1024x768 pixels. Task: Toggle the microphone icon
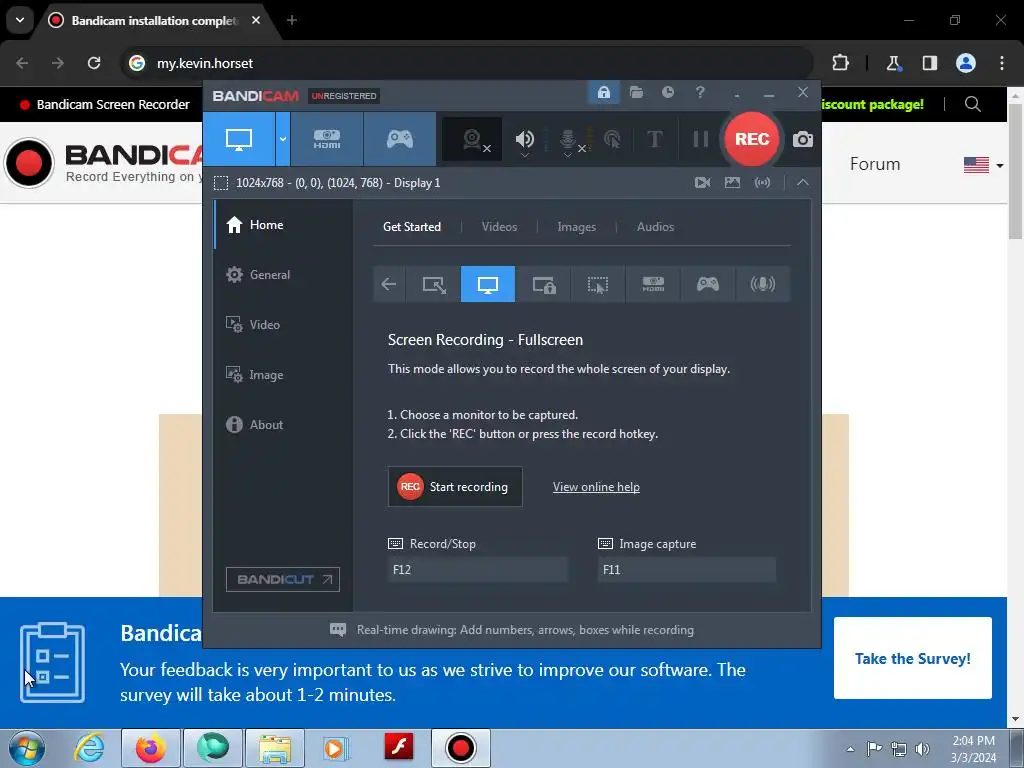(x=568, y=139)
